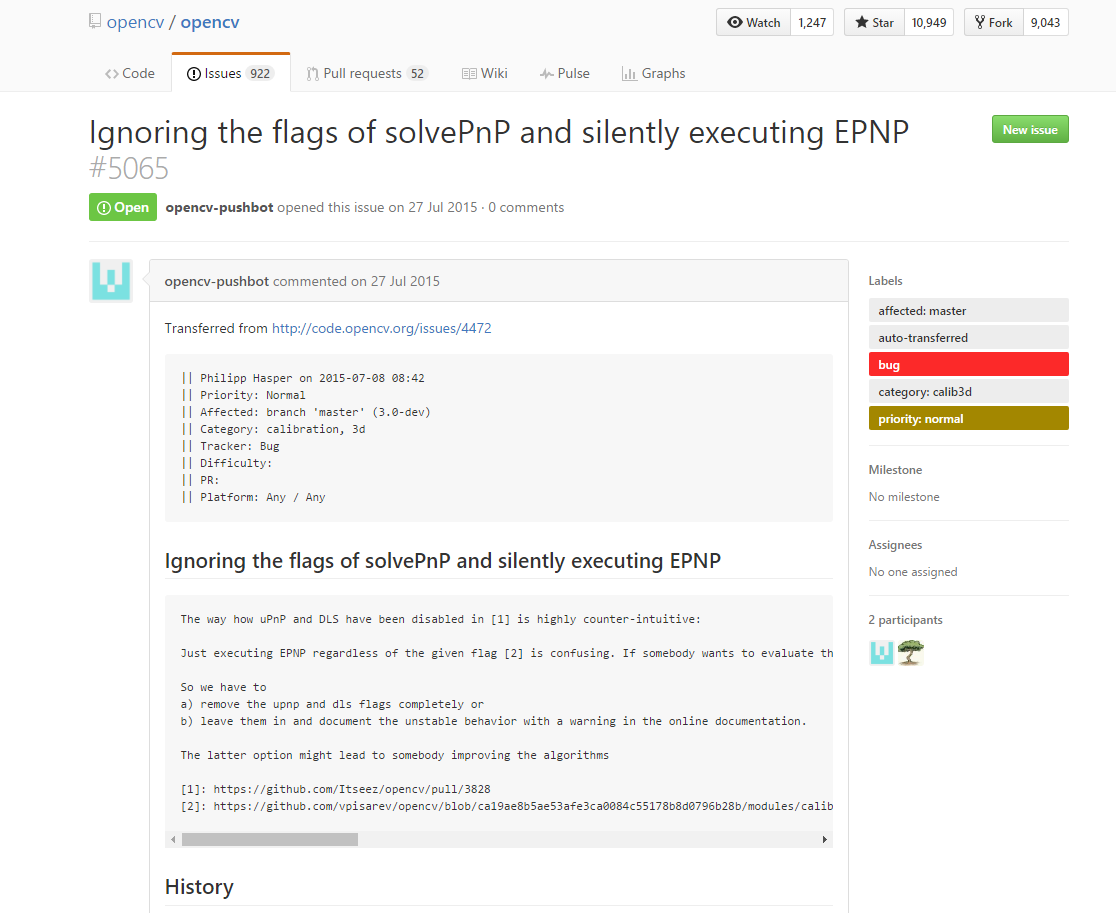Select the priority: normal label
The height and width of the screenshot is (913, 1116).
point(969,418)
